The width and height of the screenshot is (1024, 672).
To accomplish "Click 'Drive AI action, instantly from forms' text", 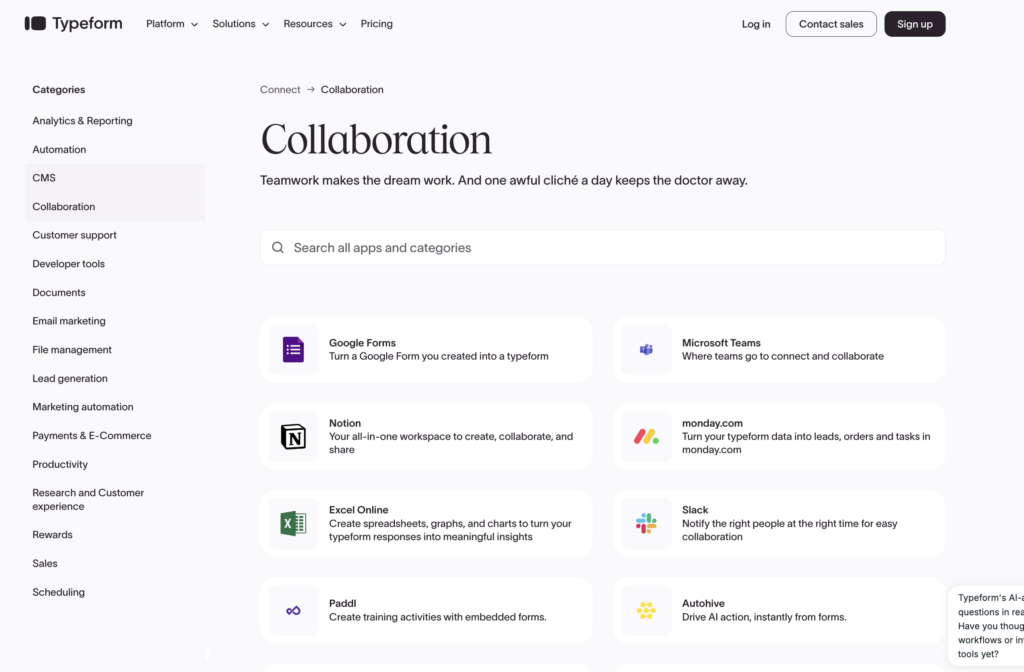I will point(764,617).
